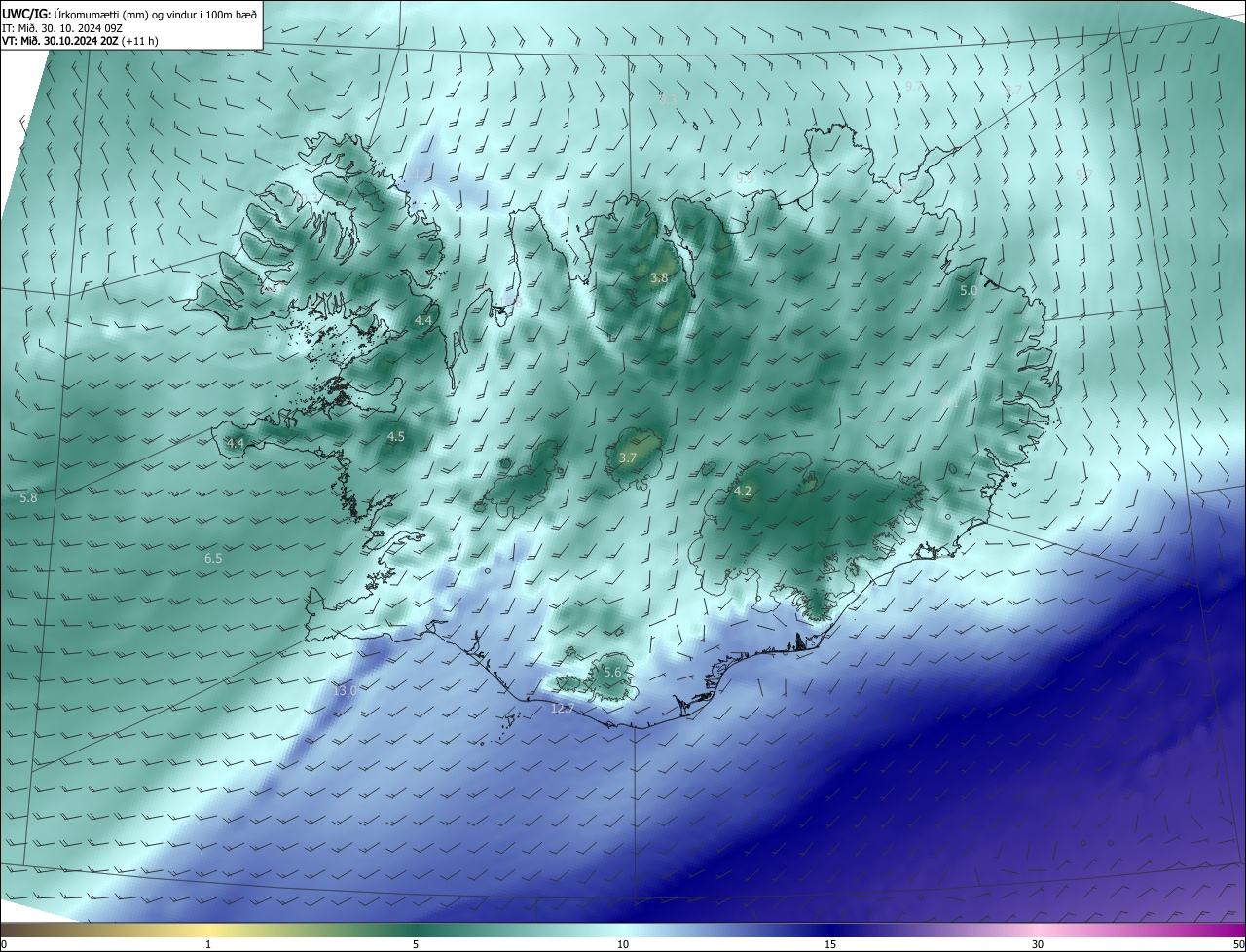1246x952 pixels.
Task: Click the 3.7 value label on the glacier
Action: point(628,458)
